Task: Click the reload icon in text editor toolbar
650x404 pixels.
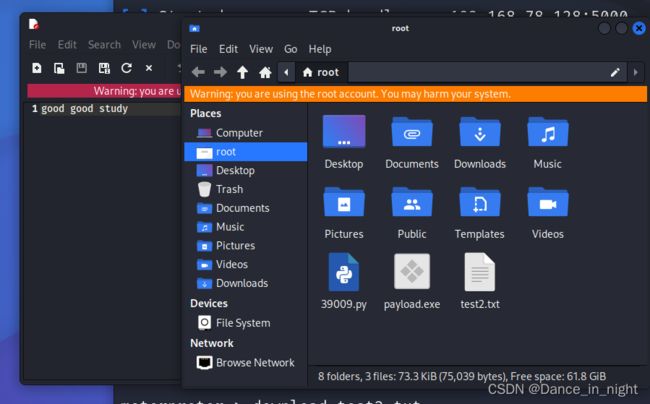Action: click(x=126, y=68)
